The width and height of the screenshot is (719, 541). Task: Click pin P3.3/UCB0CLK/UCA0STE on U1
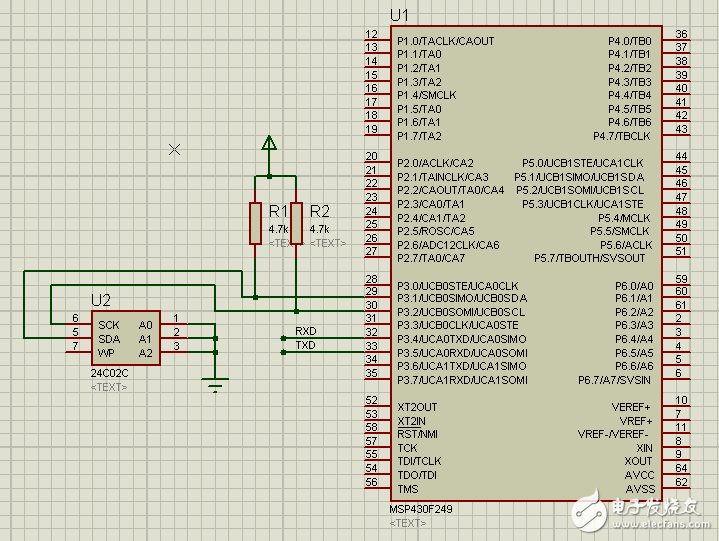(x=458, y=325)
